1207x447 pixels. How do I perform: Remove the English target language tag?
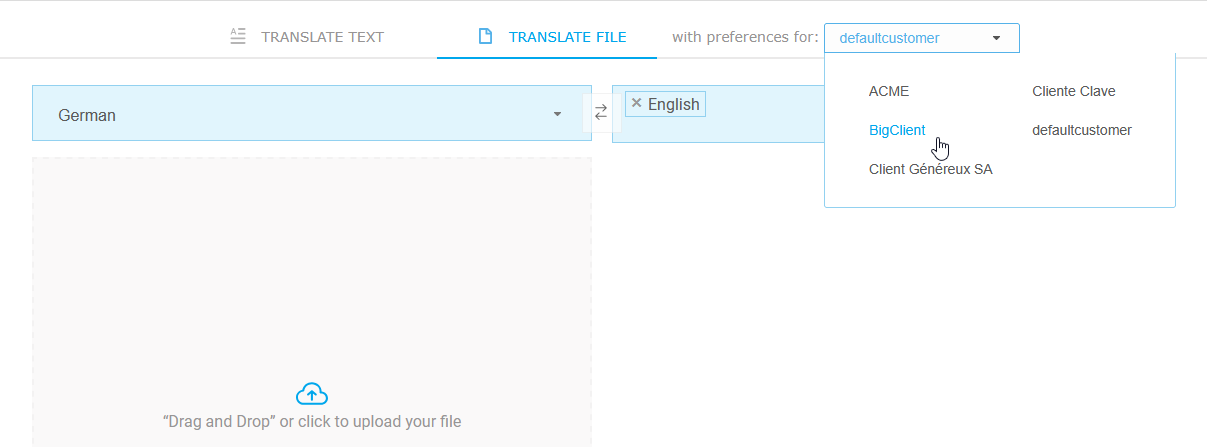[636, 103]
